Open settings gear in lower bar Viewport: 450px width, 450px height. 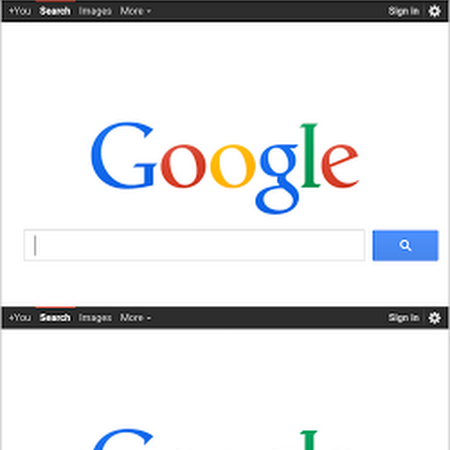[434, 318]
